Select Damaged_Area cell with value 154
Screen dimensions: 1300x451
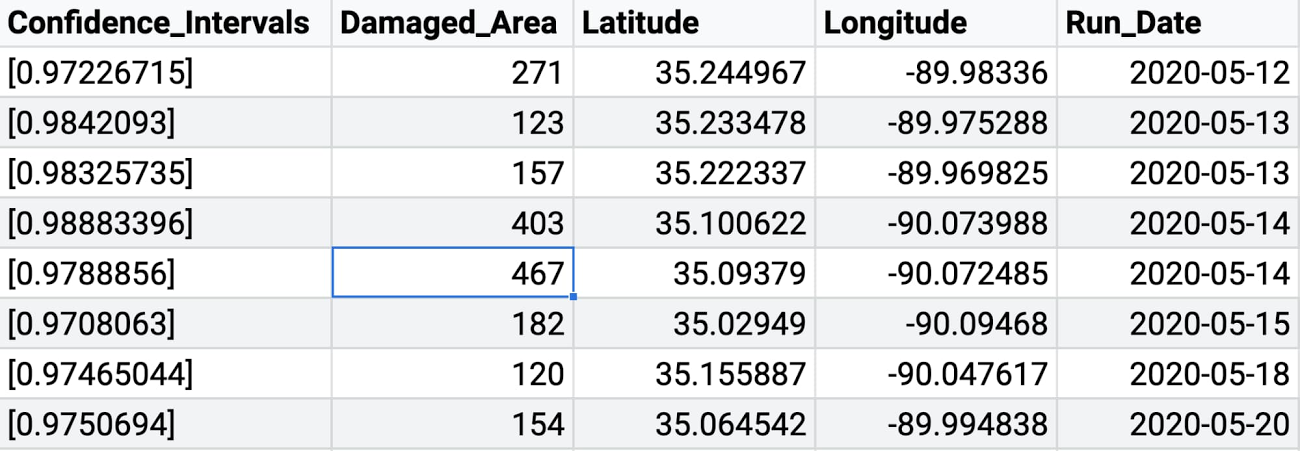(452, 423)
